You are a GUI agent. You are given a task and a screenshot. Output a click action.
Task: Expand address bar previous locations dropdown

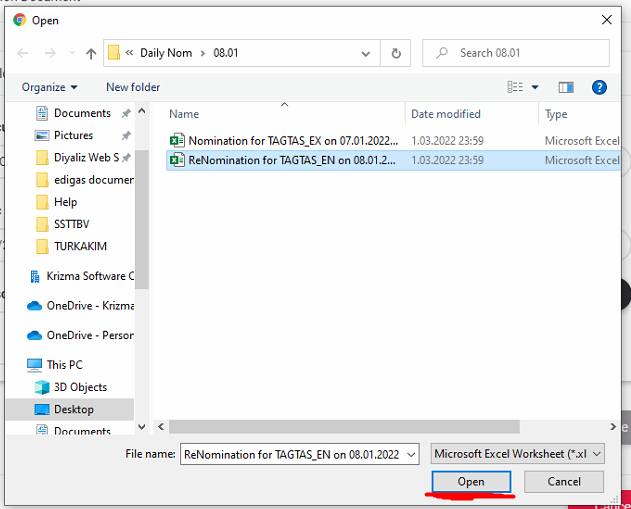[366, 53]
